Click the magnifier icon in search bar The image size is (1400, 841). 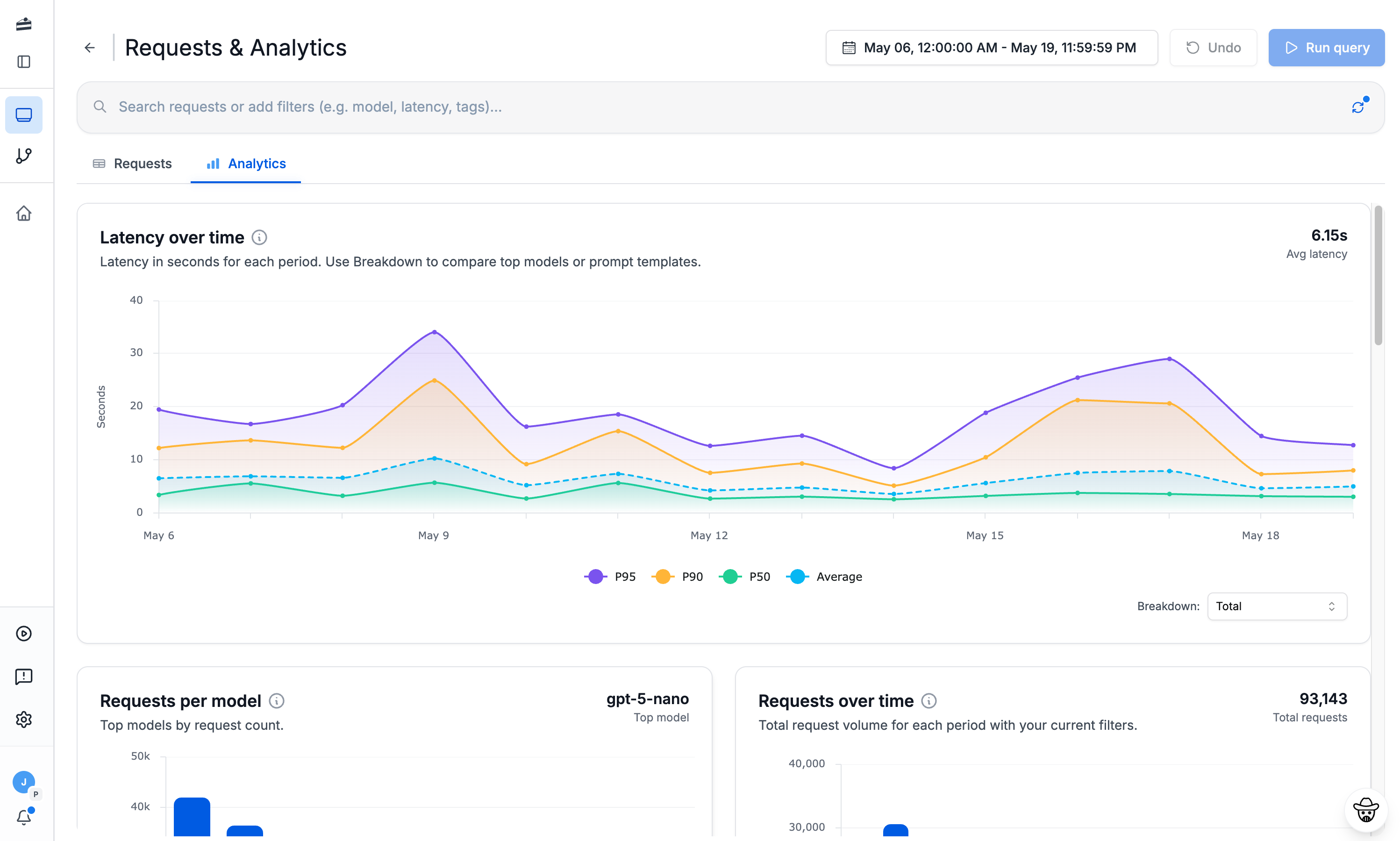100,107
